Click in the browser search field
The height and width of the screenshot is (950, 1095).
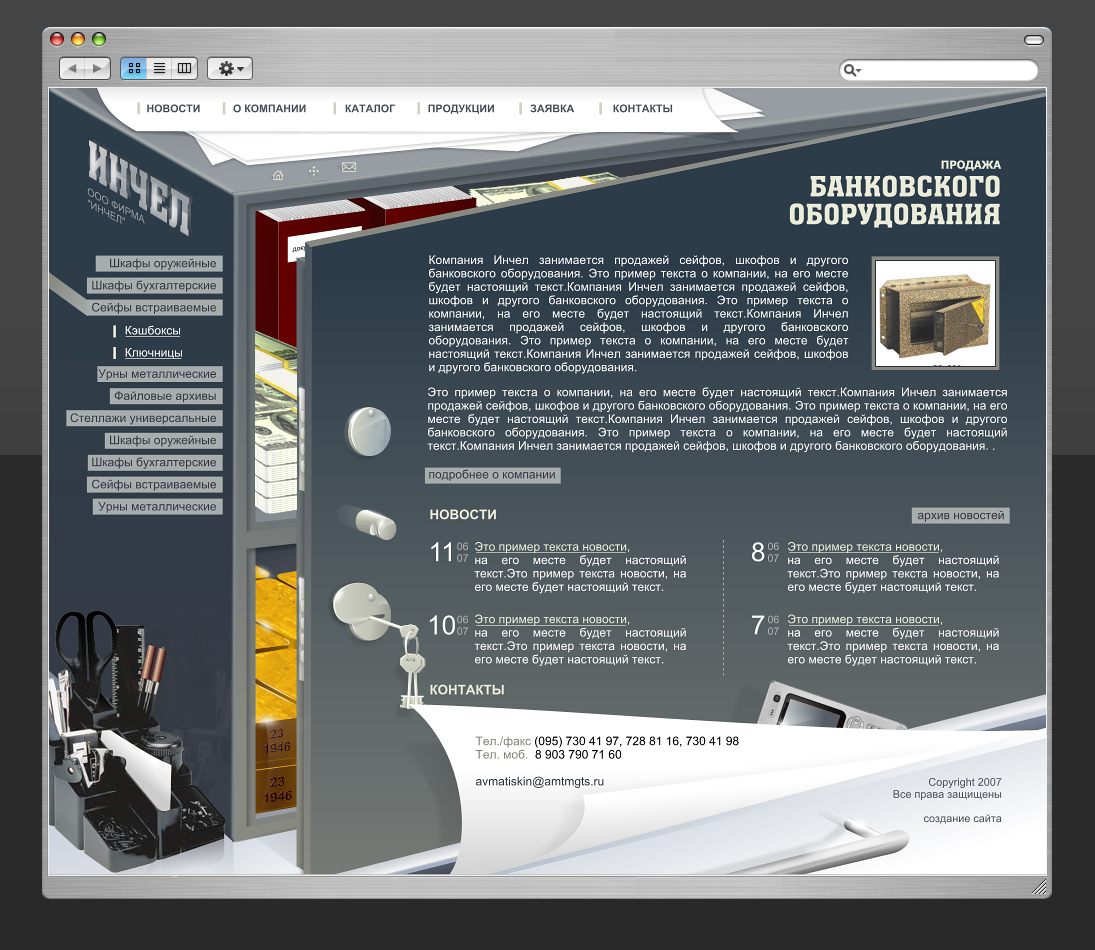tap(945, 70)
